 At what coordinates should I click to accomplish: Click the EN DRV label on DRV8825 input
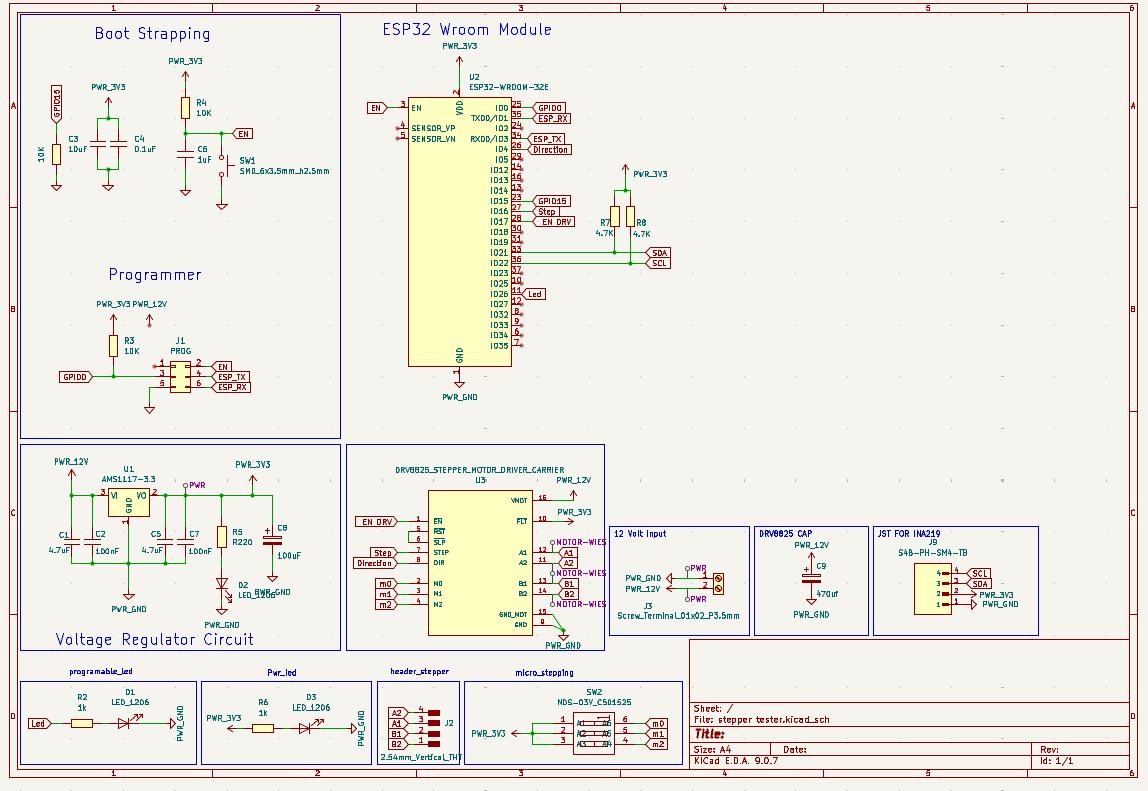coord(376,521)
